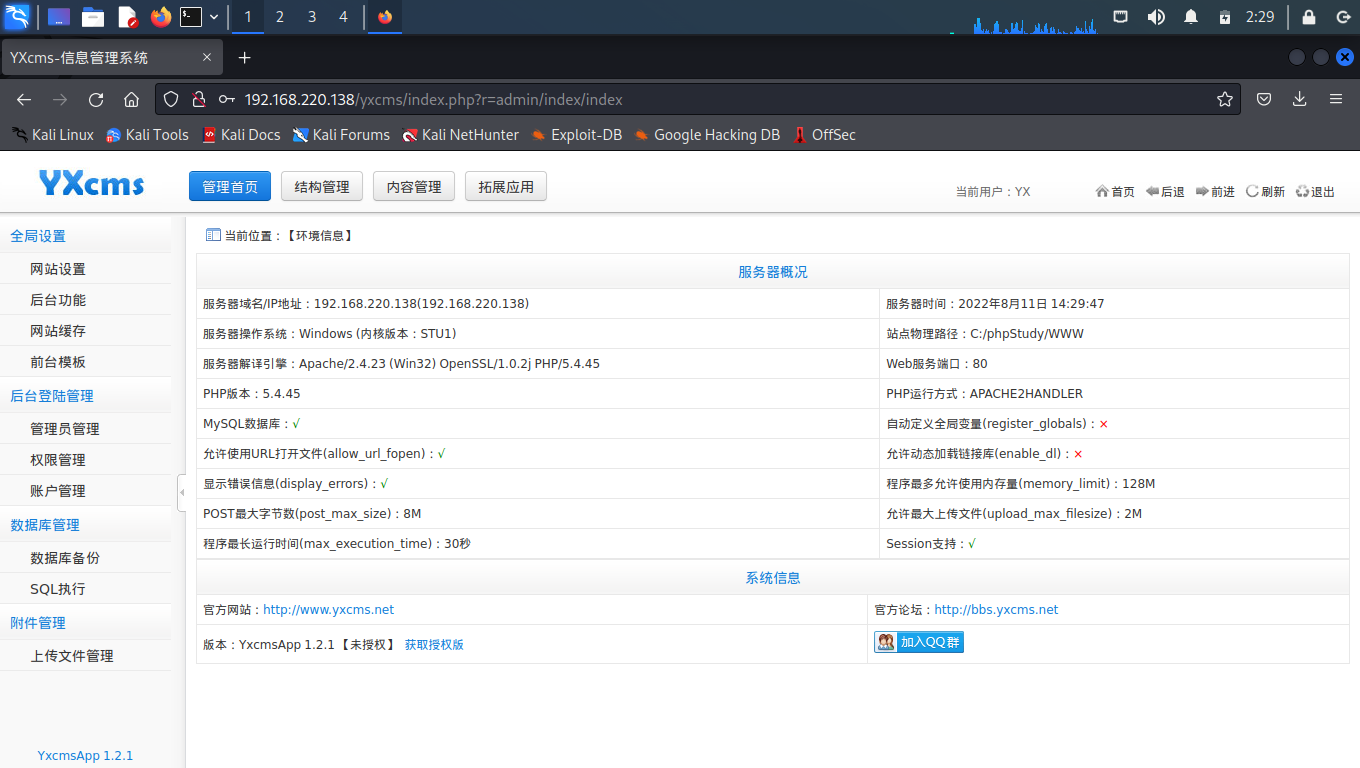Collapse the 附件管理 sidebar section
The image size is (1360, 768).
click(85, 623)
